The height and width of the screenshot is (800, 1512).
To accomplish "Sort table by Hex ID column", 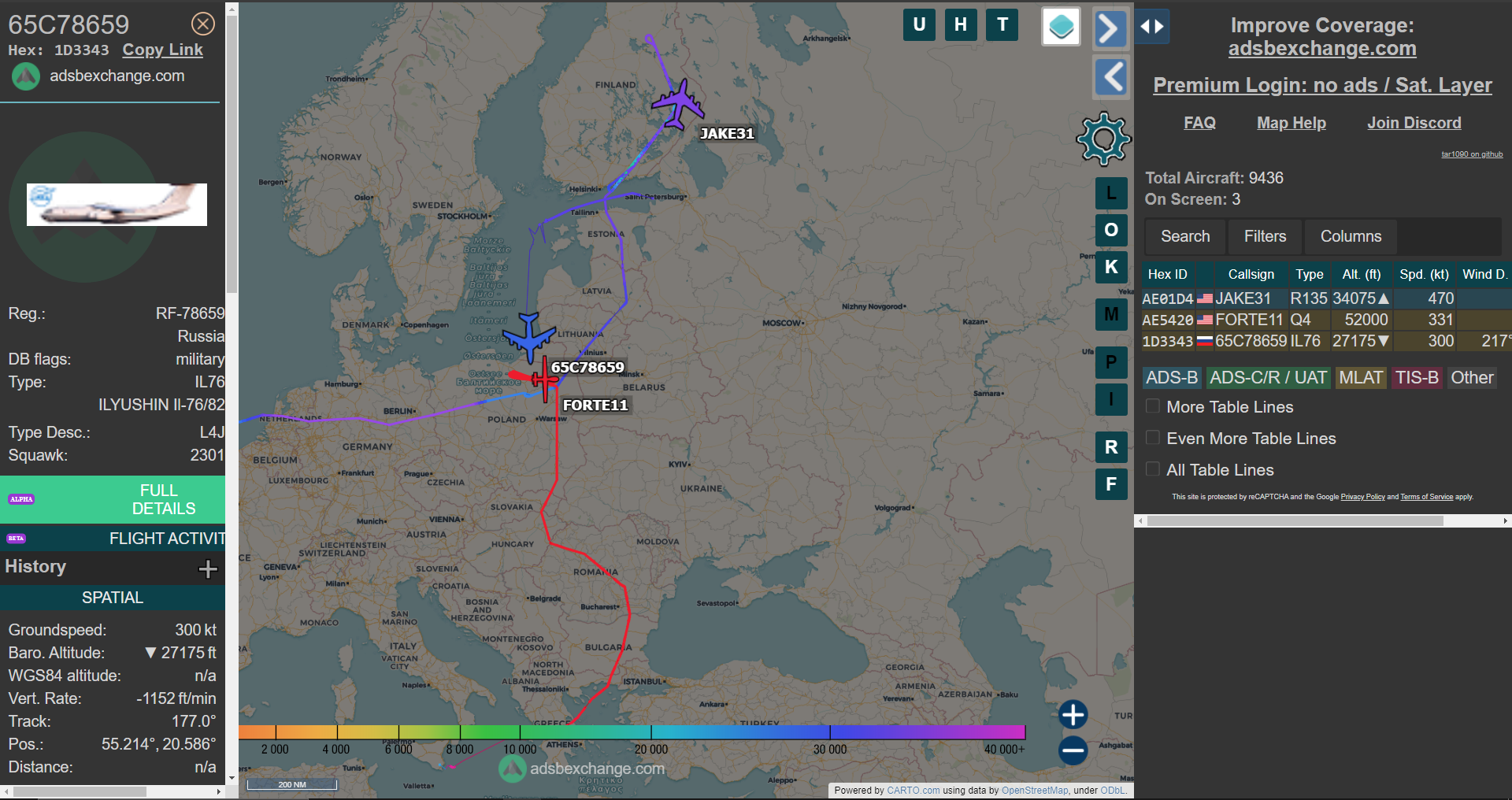I will coord(1167,274).
